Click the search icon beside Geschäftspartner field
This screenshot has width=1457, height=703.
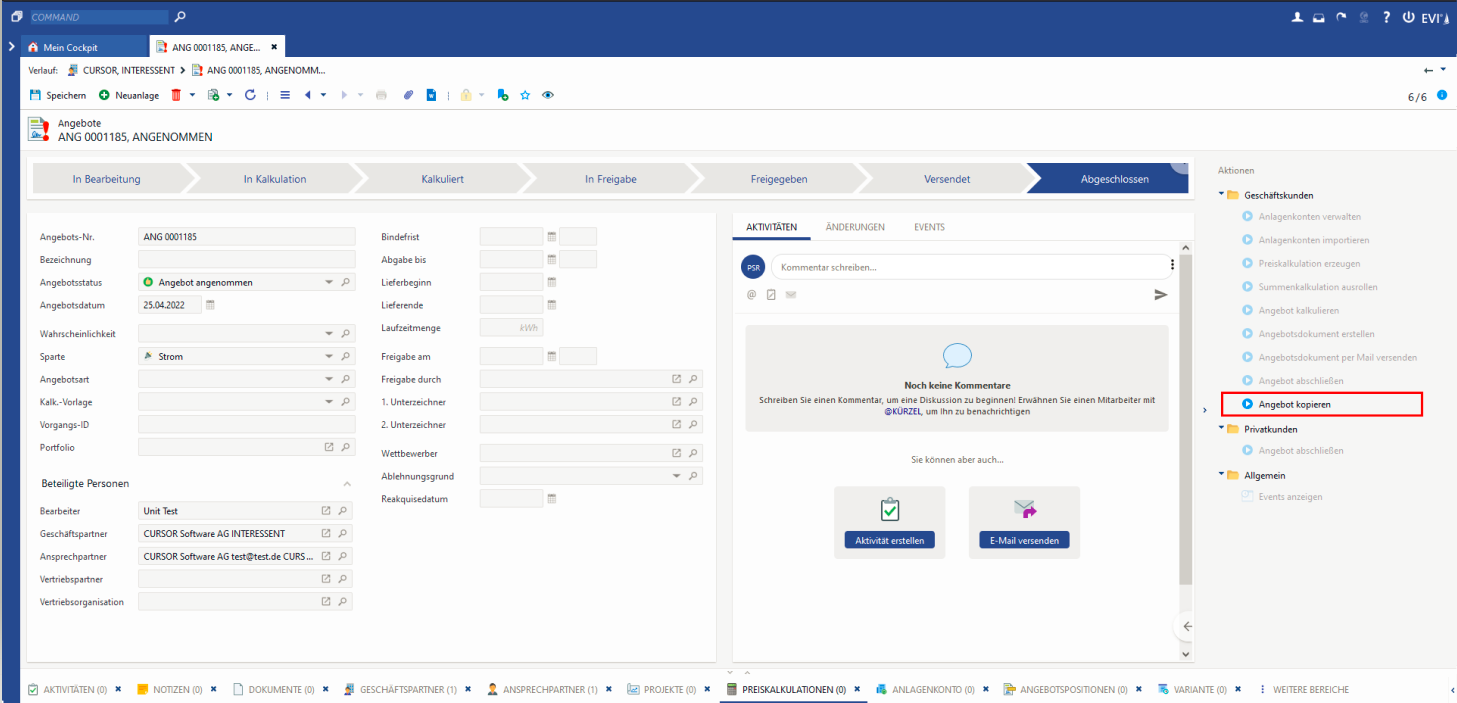pyautogui.click(x=343, y=534)
